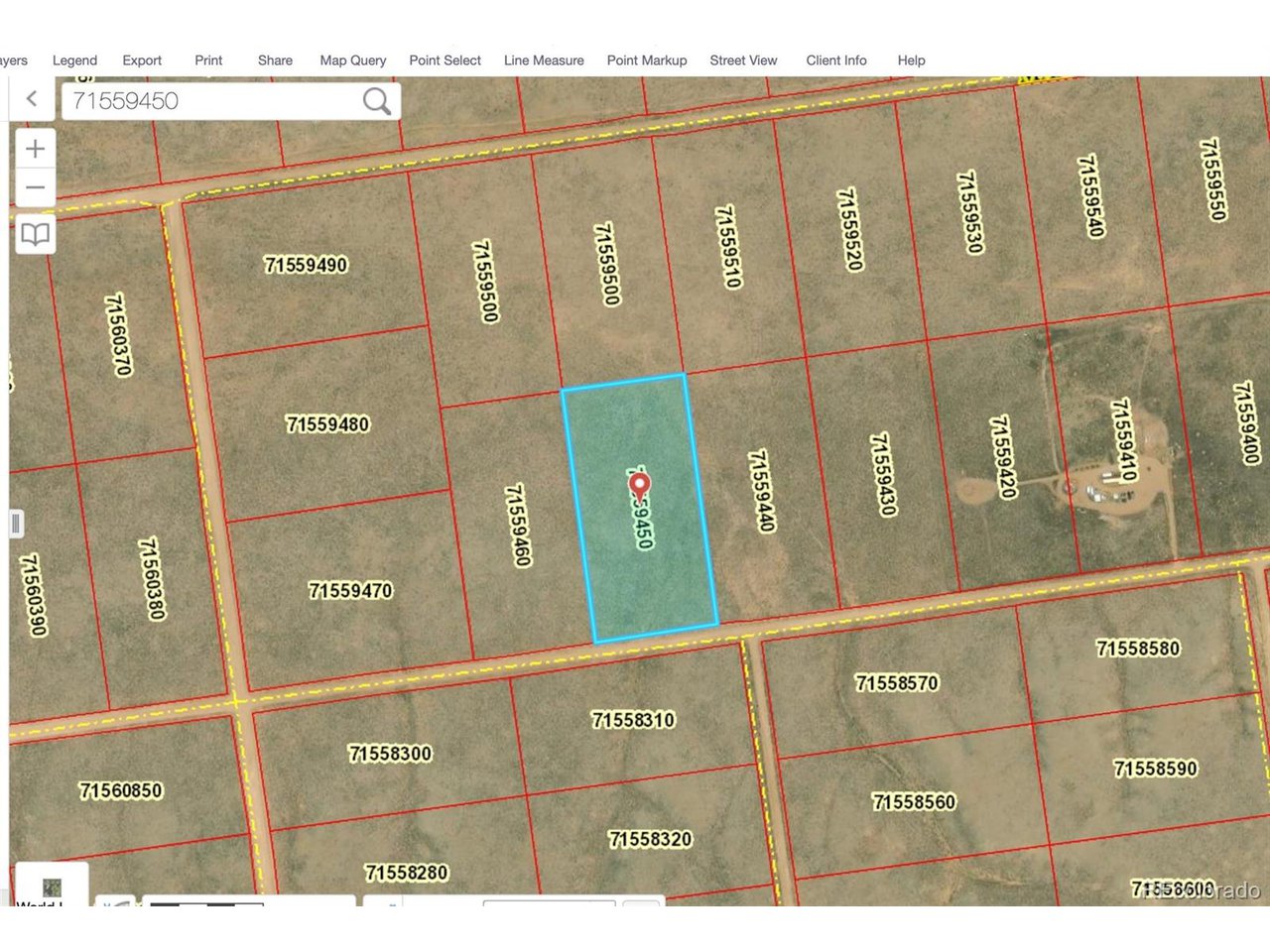Open the Export menu

[x=142, y=60]
